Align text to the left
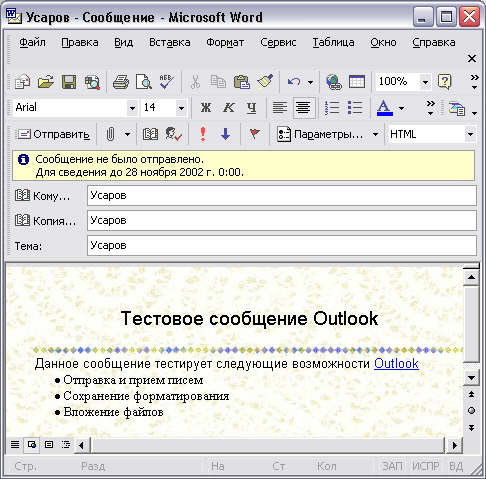The image size is (486, 479). (280, 108)
